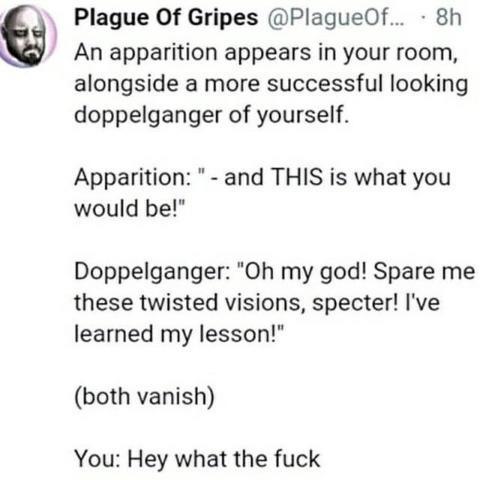Select the text 'learned my lesson!"'
Screen dimensions: 480x480
tap(179, 334)
